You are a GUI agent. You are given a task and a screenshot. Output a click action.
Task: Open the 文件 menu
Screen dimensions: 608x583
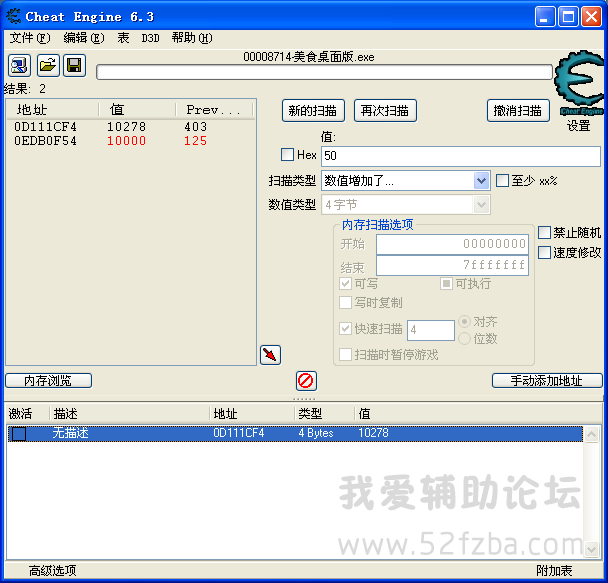pyautogui.click(x=29, y=38)
